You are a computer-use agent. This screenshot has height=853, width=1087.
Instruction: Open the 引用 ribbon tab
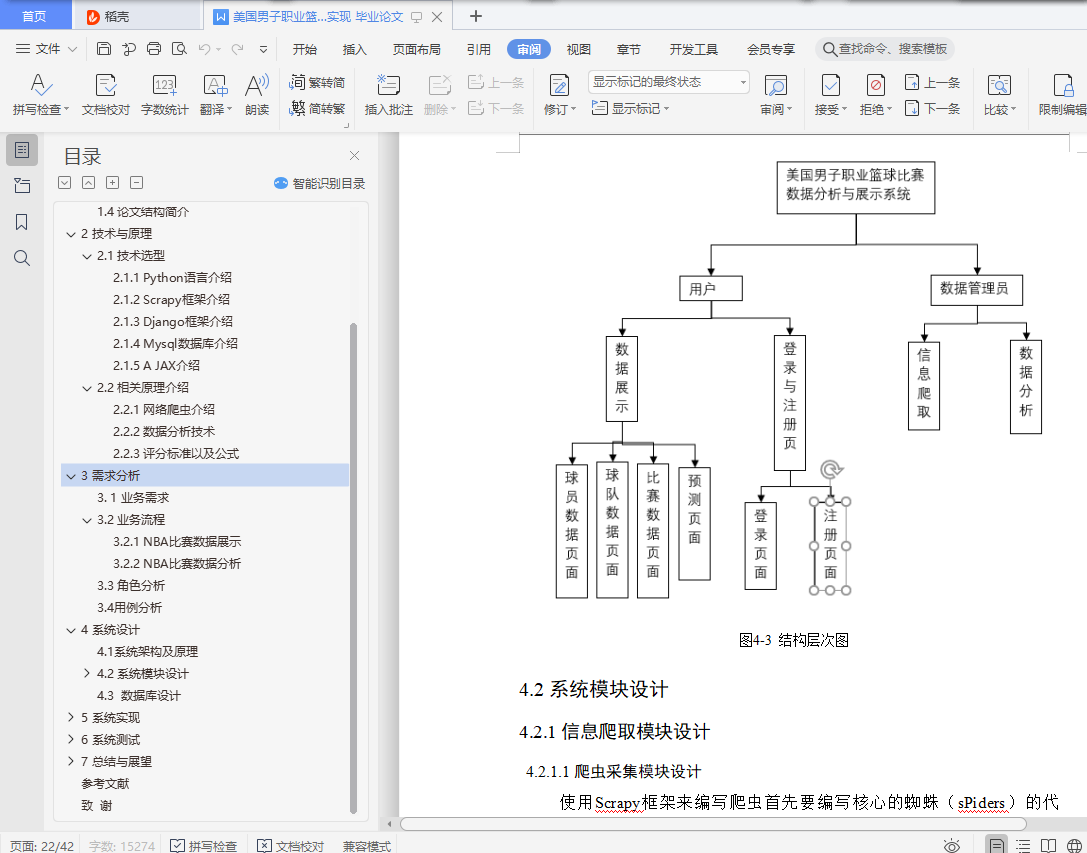click(478, 49)
